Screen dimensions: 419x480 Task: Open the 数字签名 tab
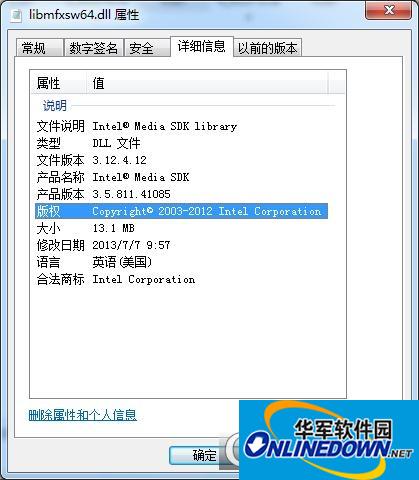point(93,48)
